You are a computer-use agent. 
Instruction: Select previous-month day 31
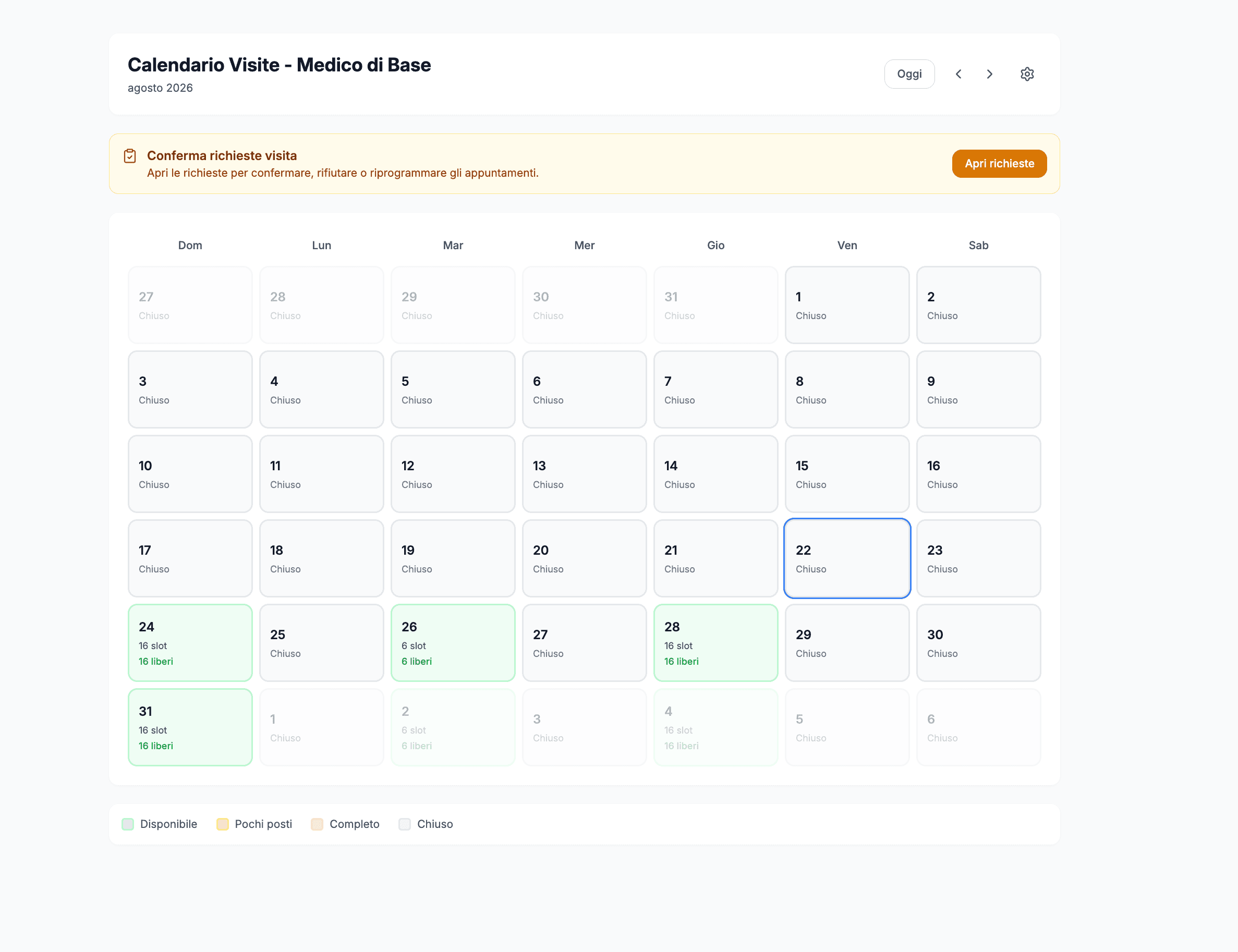tap(716, 305)
